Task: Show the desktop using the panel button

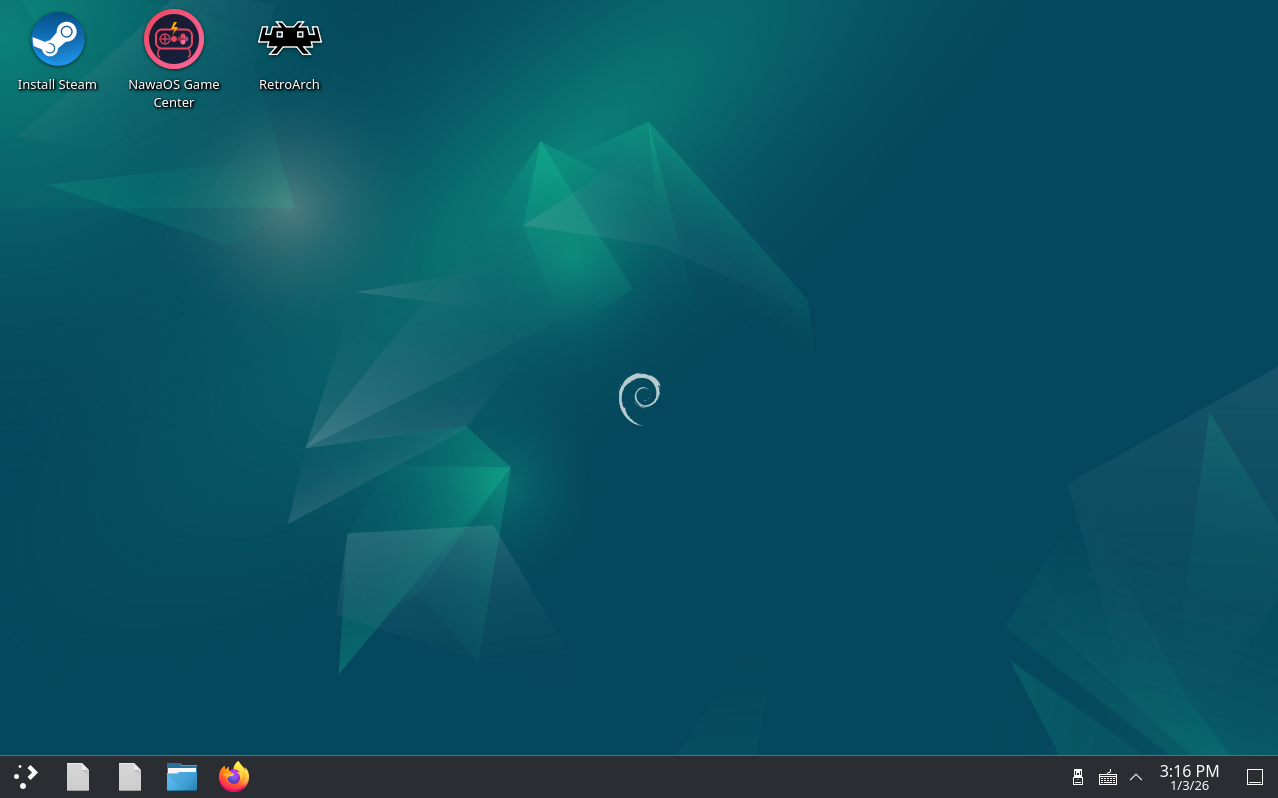Action: tap(1255, 776)
